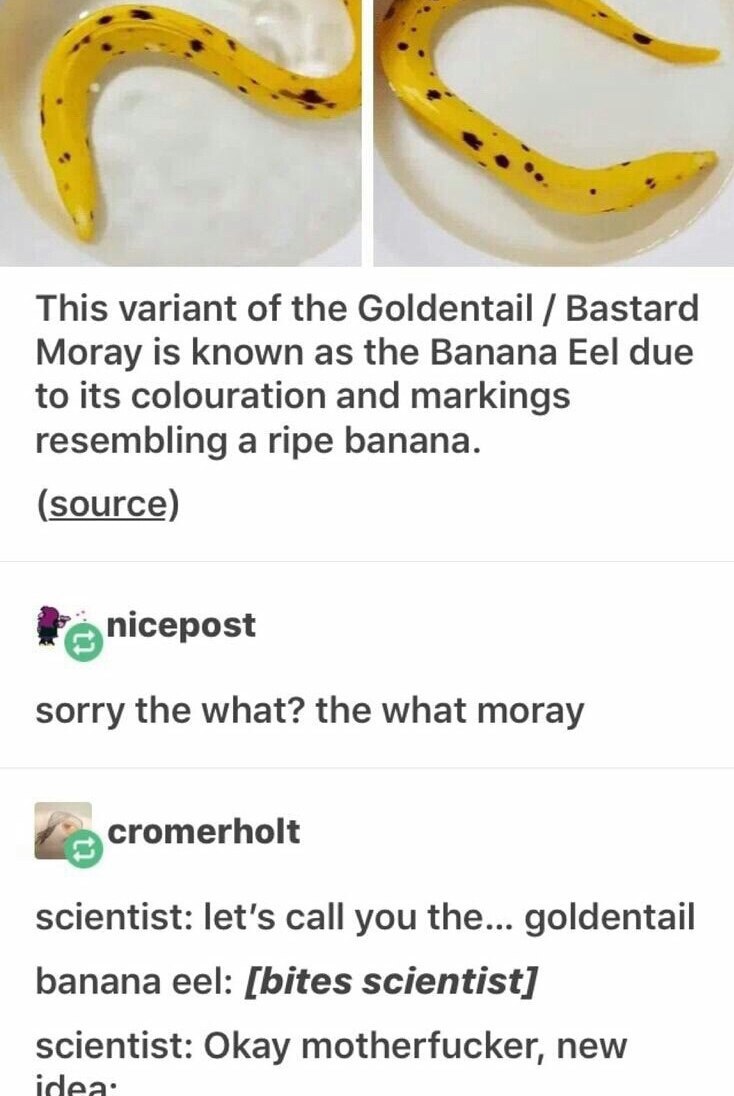734x1096 pixels.
Task: Click the green reblog icon beside cromerholt
Action: [x=83, y=849]
